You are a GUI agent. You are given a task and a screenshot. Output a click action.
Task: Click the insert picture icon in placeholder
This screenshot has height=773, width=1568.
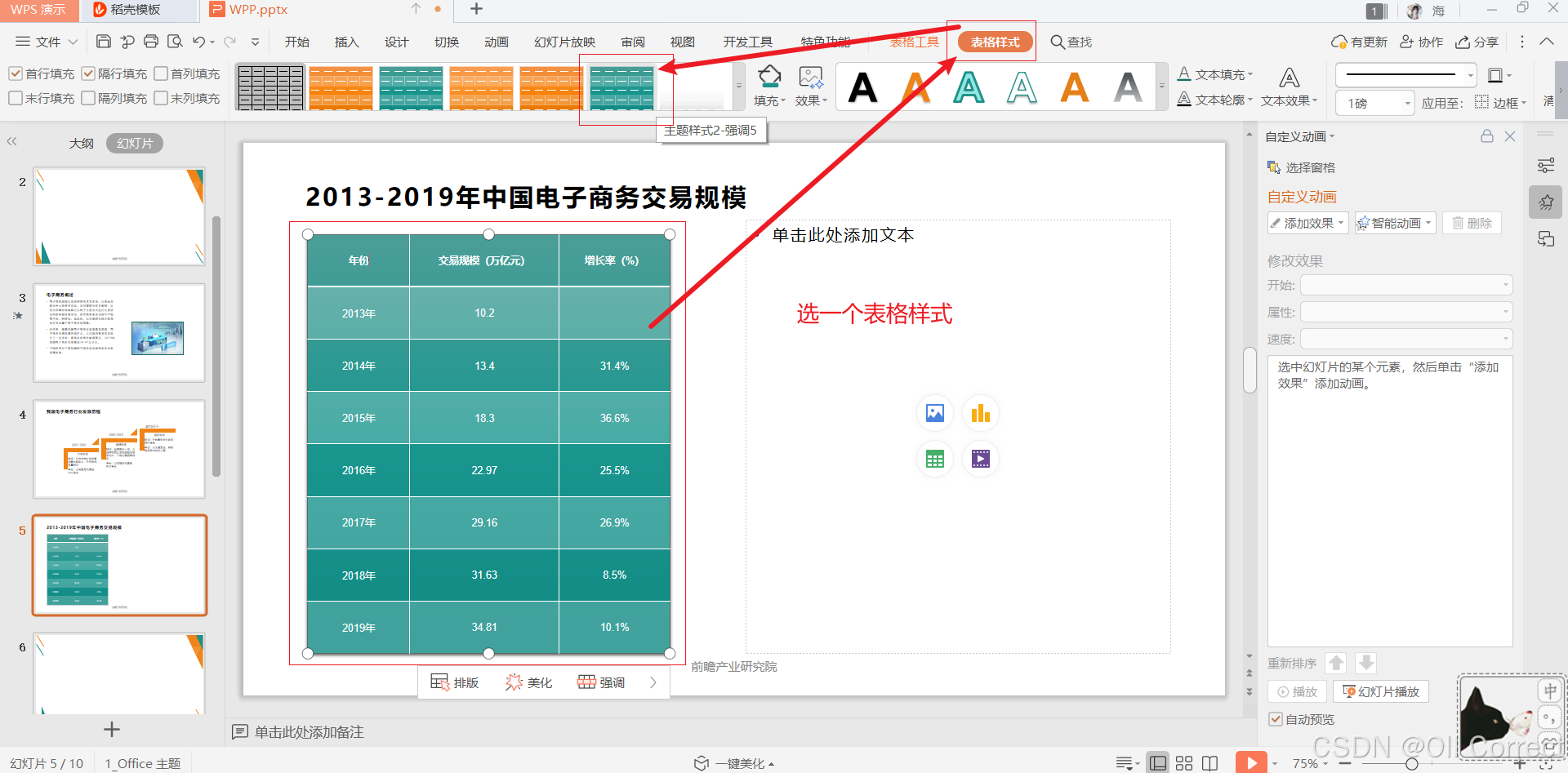point(935,413)
